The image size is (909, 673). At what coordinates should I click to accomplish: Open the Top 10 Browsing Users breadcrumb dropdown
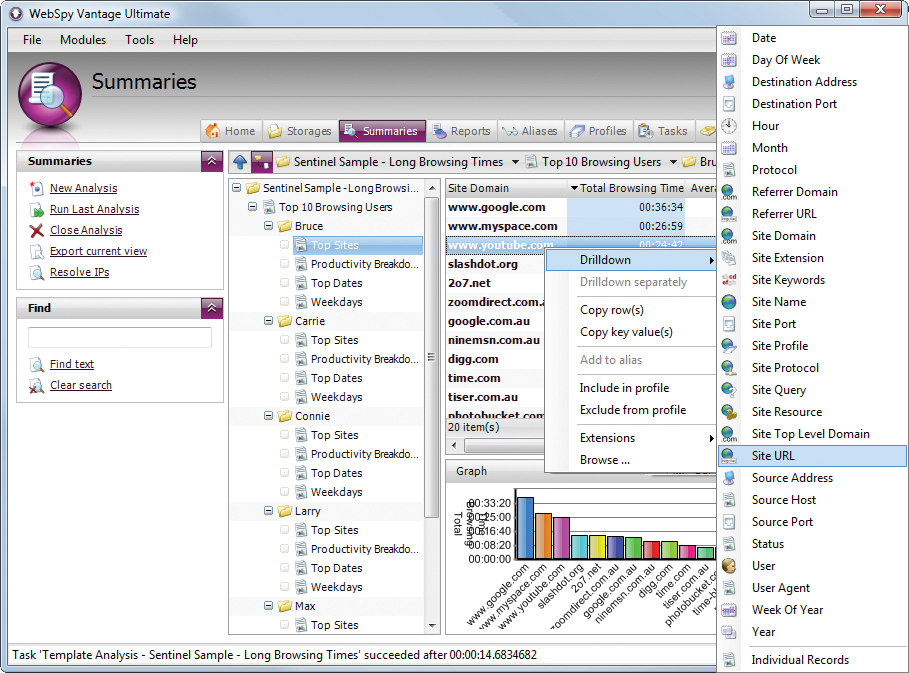coord(670,162)
